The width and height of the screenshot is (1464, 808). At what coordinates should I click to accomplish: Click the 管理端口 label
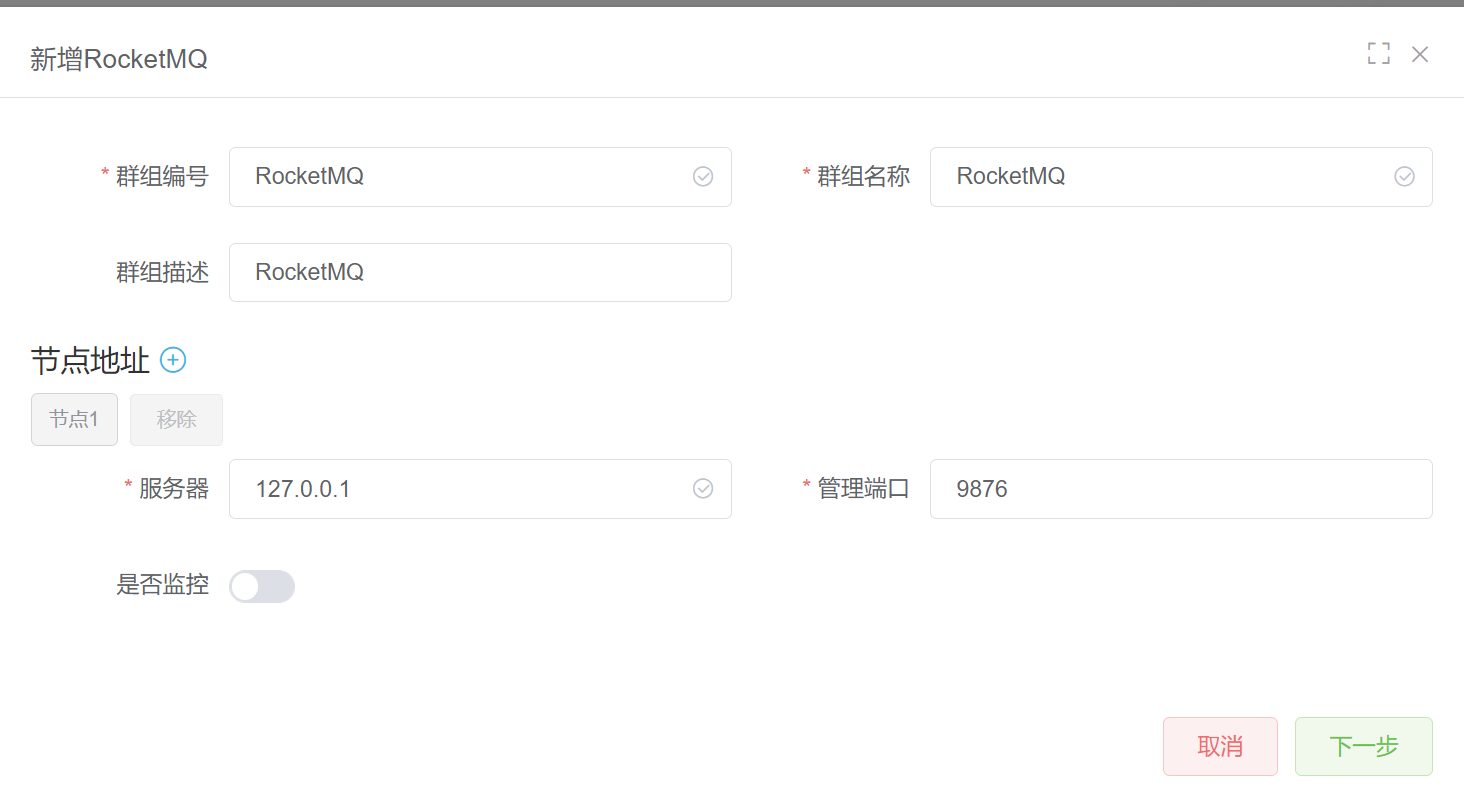(x=863, y=489)
